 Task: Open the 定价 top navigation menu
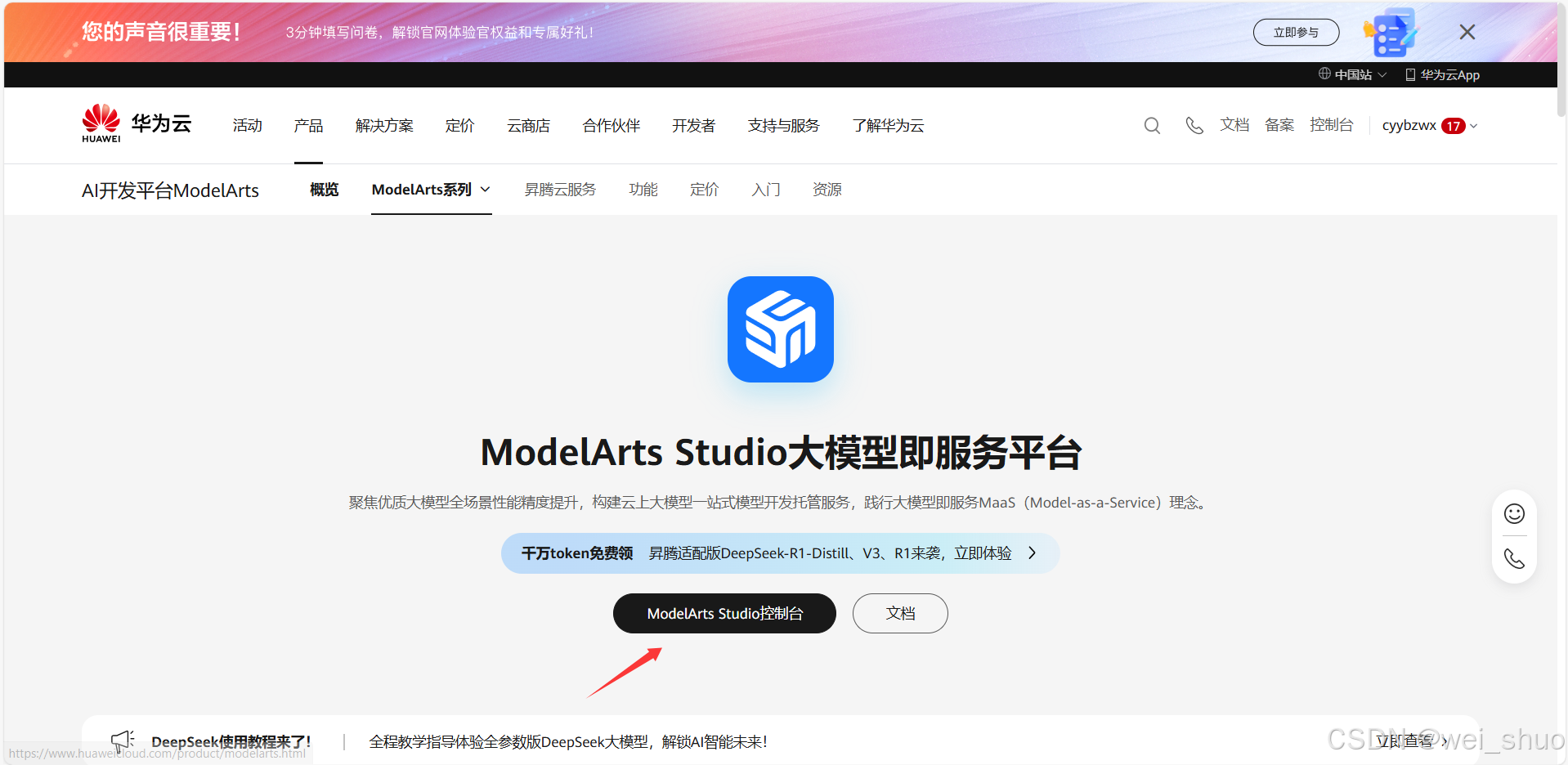click(459, 125)
